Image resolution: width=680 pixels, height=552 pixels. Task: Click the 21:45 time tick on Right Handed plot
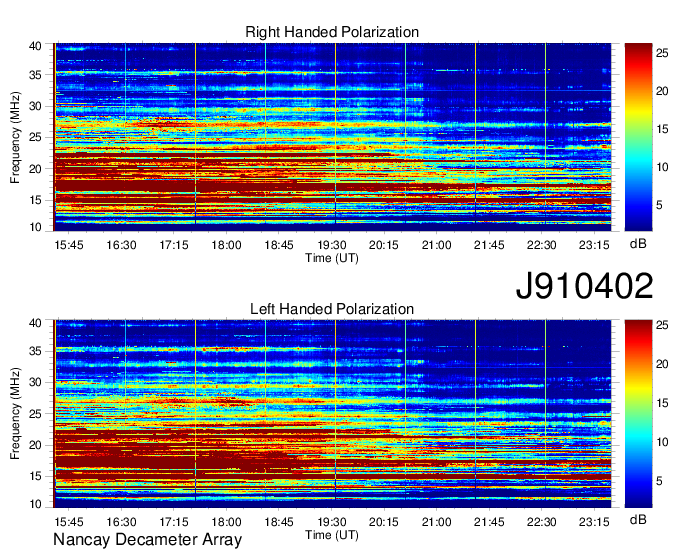[489, 245]
